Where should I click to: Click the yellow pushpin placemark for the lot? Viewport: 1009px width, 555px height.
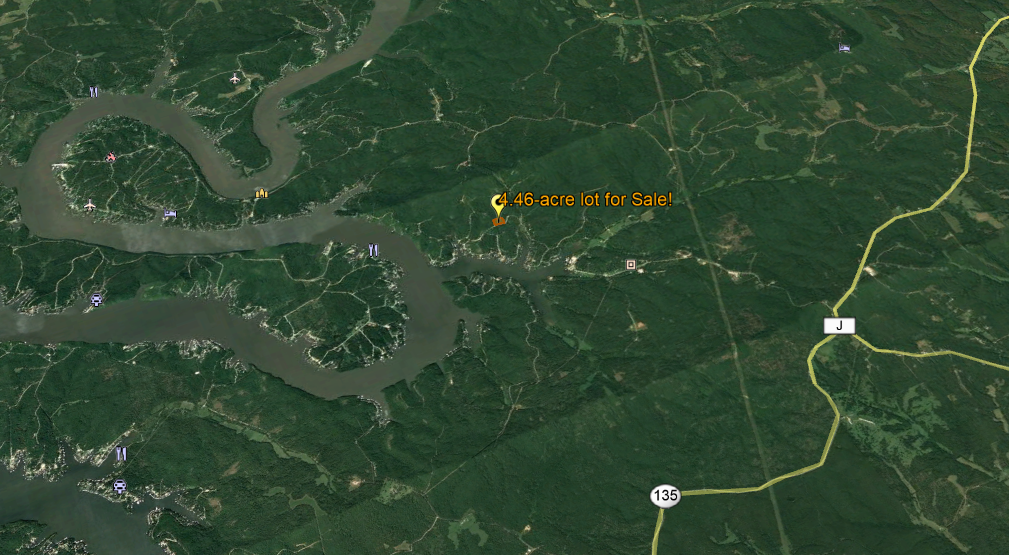(497, 206)
